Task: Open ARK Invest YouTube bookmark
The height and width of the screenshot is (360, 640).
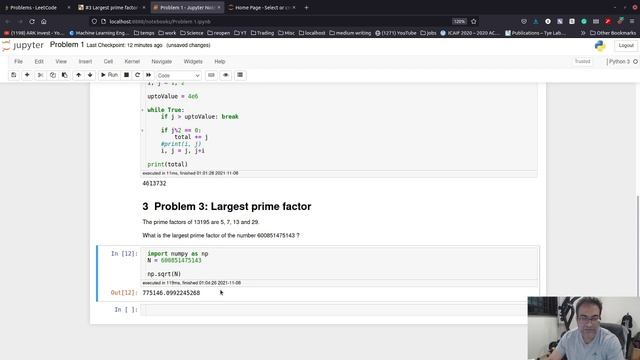Action: (34, 33)
